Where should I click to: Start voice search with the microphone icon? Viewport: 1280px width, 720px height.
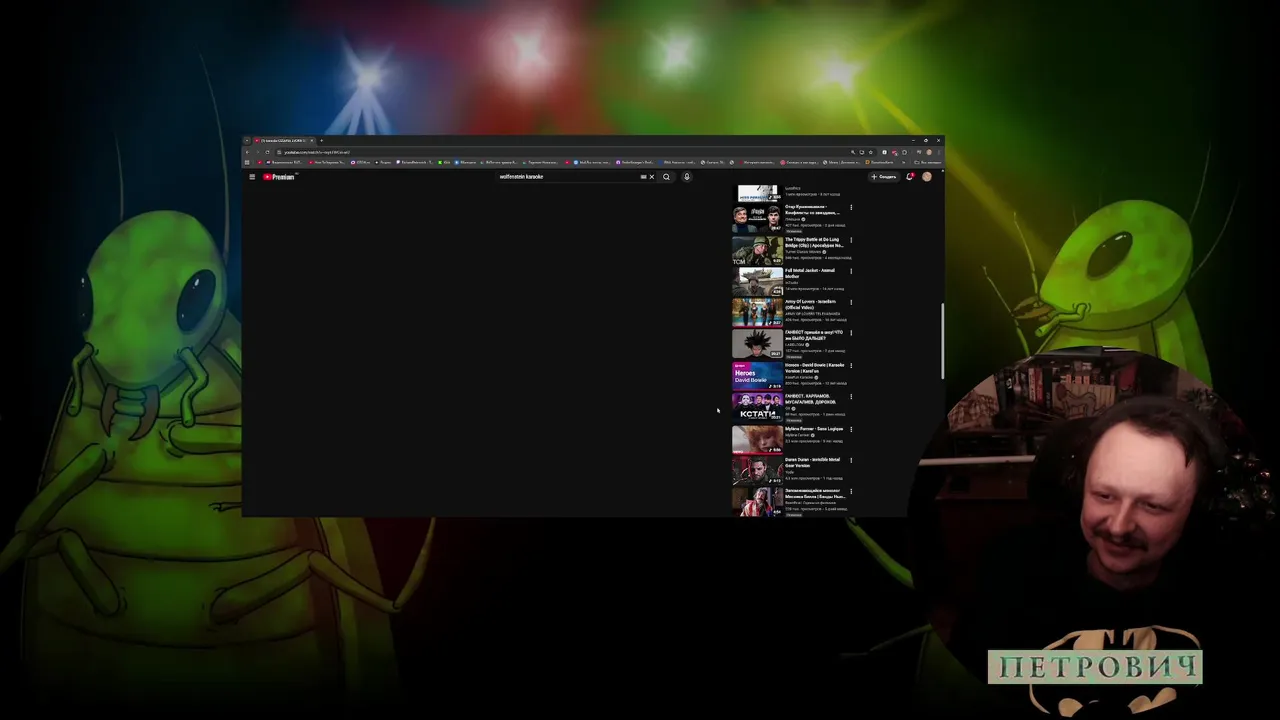686,177
